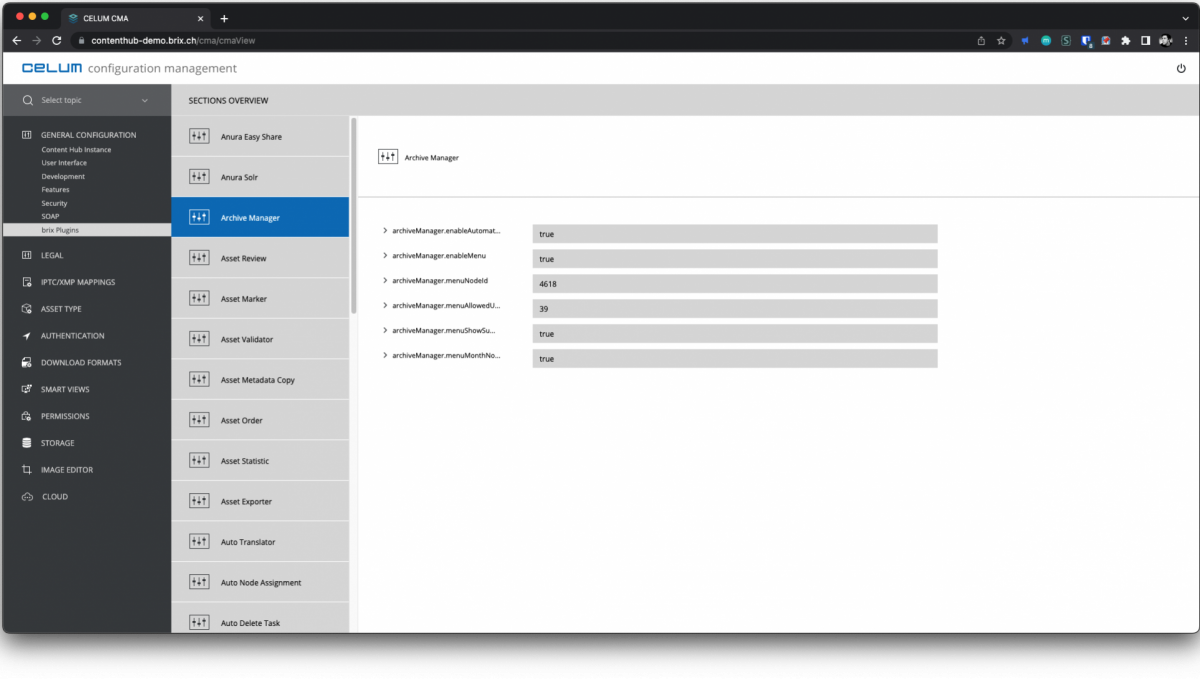Image resolution: width=1200 pixels, height=679 pixels.
Task: Open Content Hub Instance settings
Action: [76, 150]
